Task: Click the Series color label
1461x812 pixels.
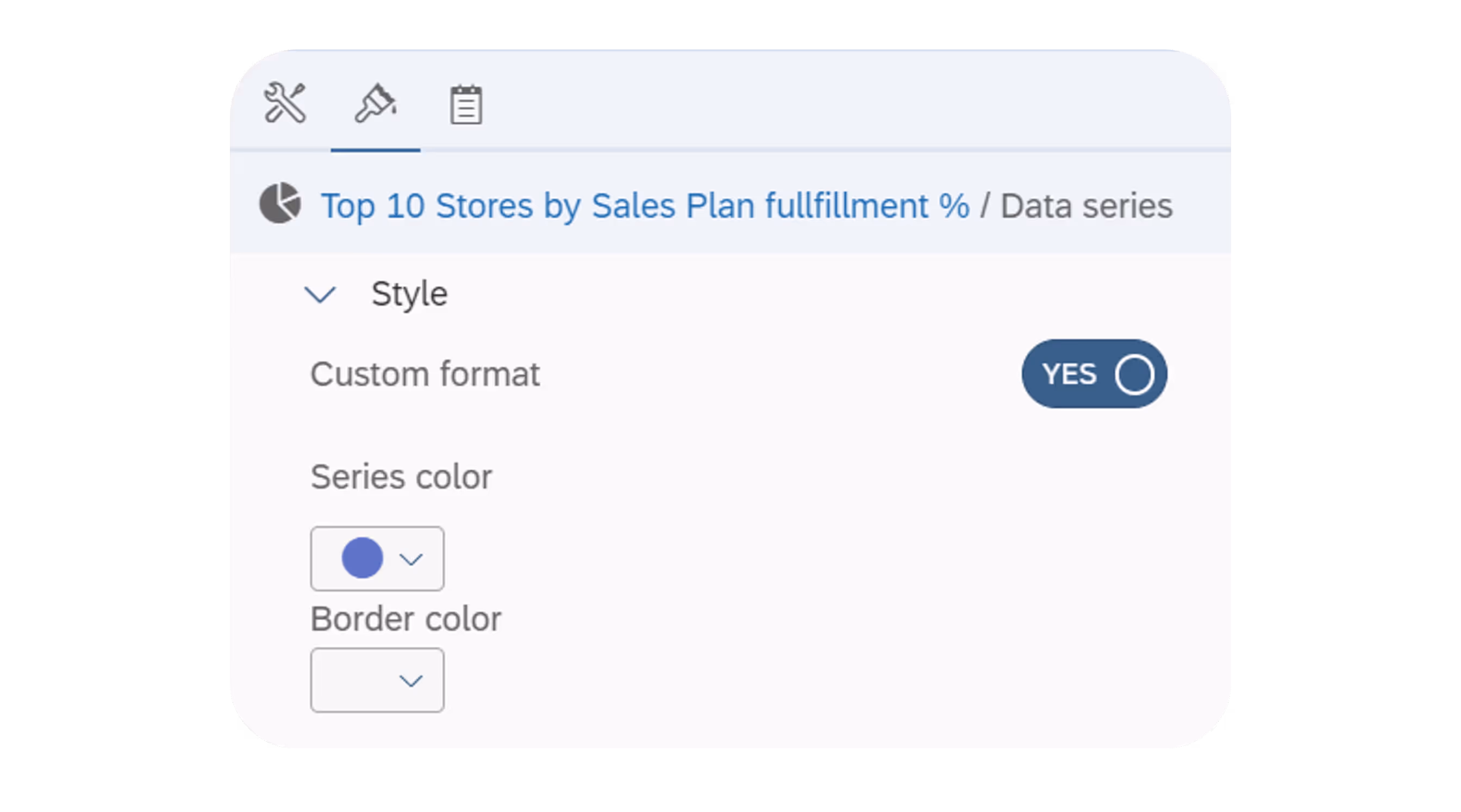Action: pos(401,476)
